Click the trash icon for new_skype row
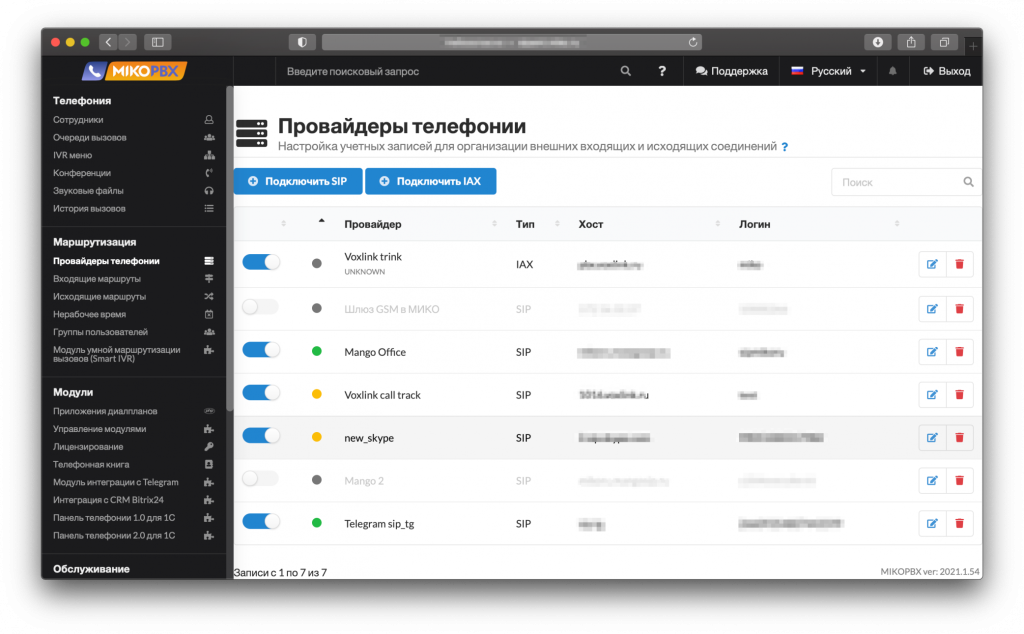This screenshot has width=1024, height=634. coord(960,437)
